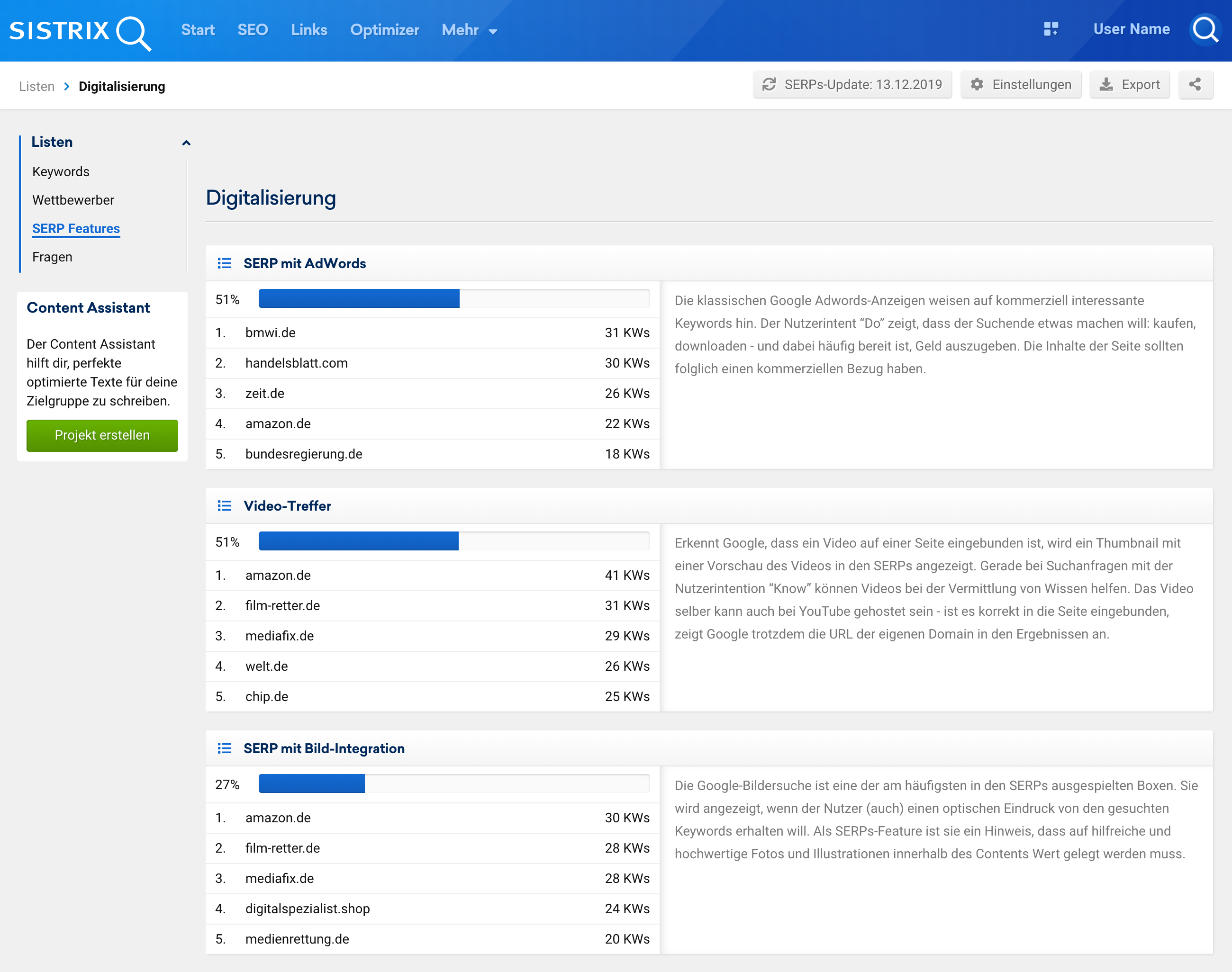Click the list icon beside SERP mit AdWords
This screenshot has width=1232, height=972.
pos(224,263)
